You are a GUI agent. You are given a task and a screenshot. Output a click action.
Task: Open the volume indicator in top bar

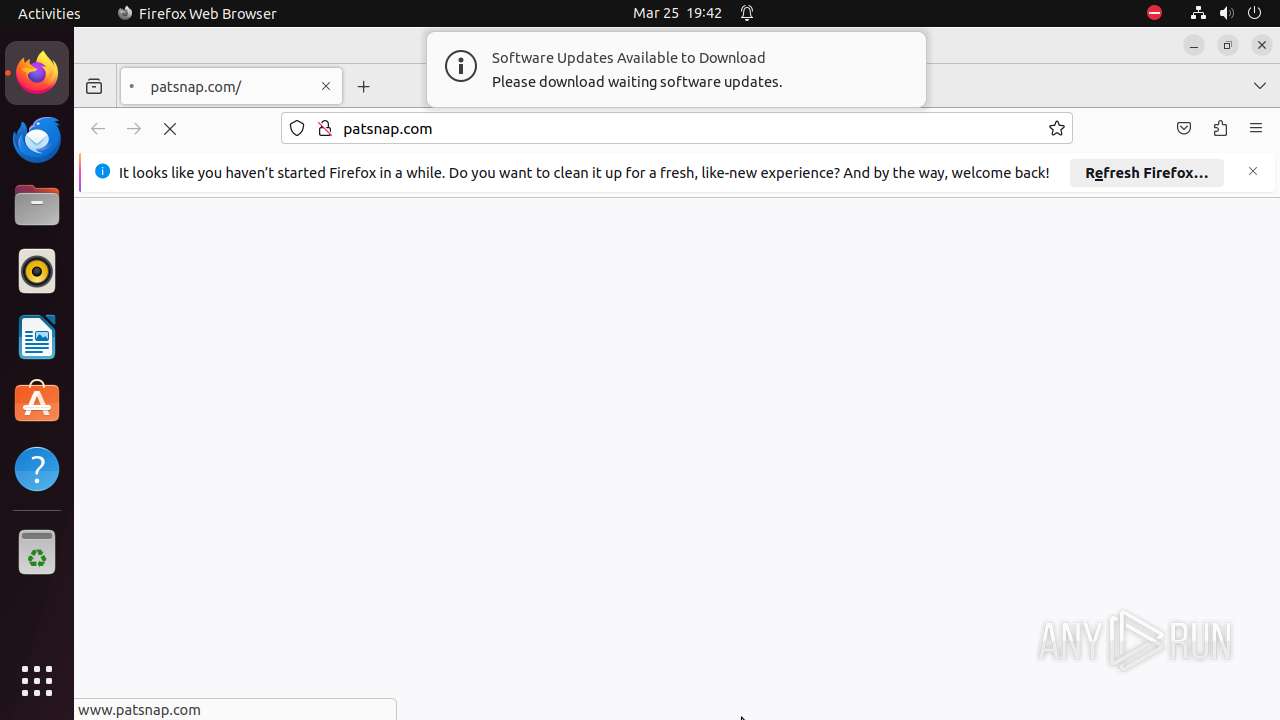click(1226, 13)
